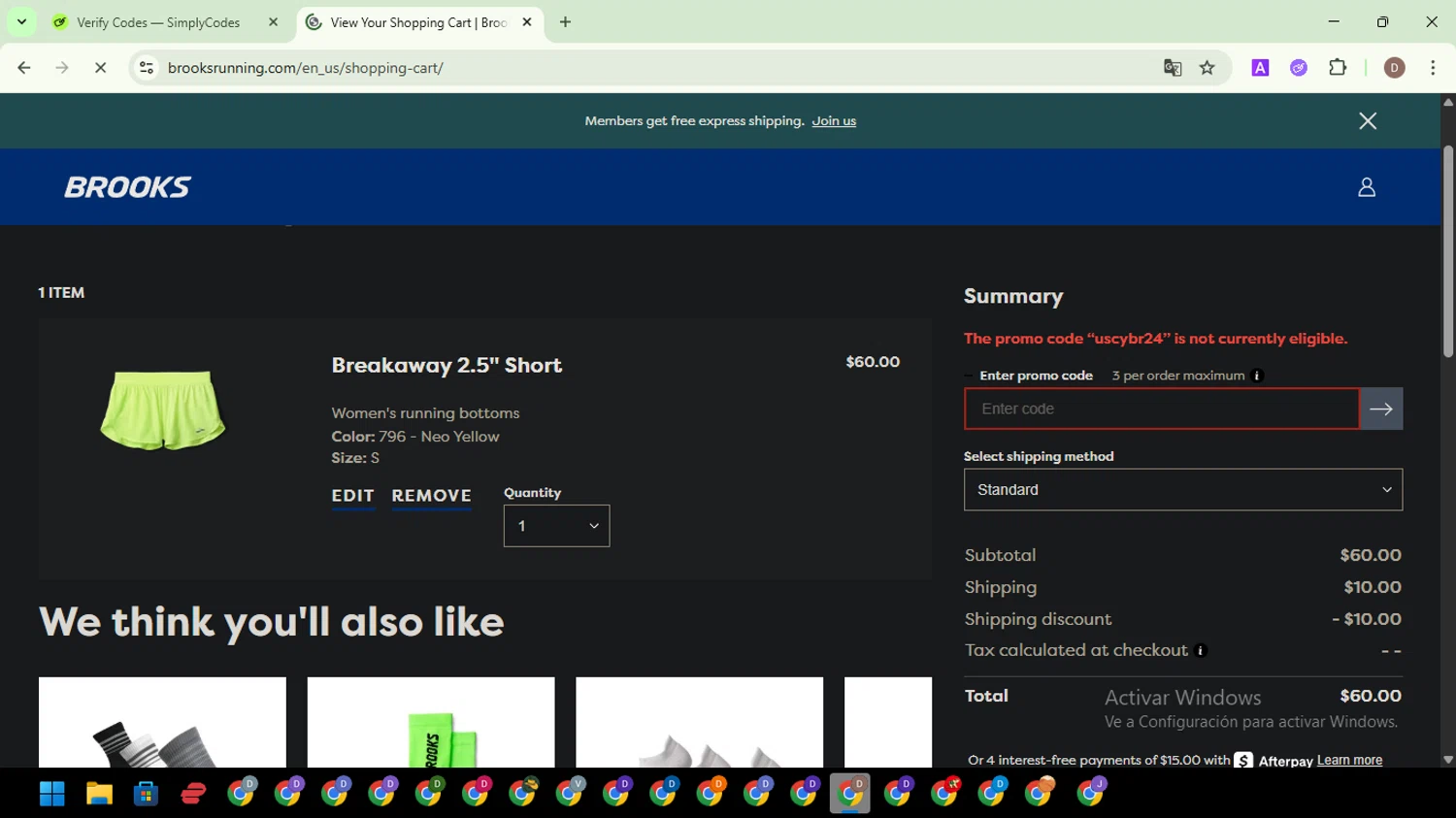Image resolution: width=1456 pixels, height=818 pixels.
Task: Submit promo code with the arrow button
Action: tap(1381, 409)
